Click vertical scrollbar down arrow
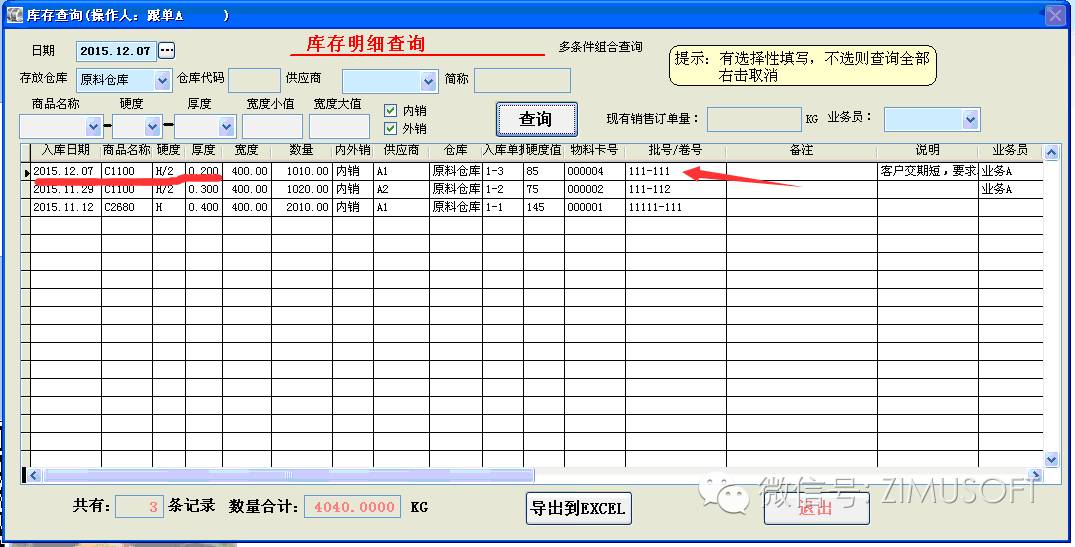This screenshot has height=547, width=1075. point(1051,459)
